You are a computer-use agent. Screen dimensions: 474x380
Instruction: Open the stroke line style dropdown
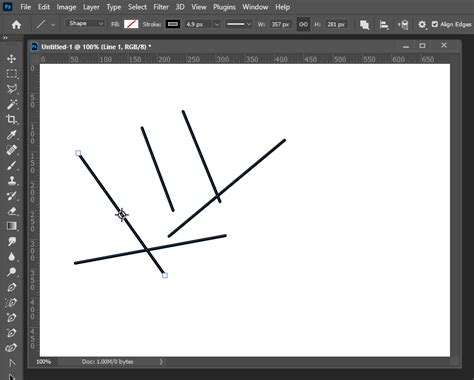[238, 24]
